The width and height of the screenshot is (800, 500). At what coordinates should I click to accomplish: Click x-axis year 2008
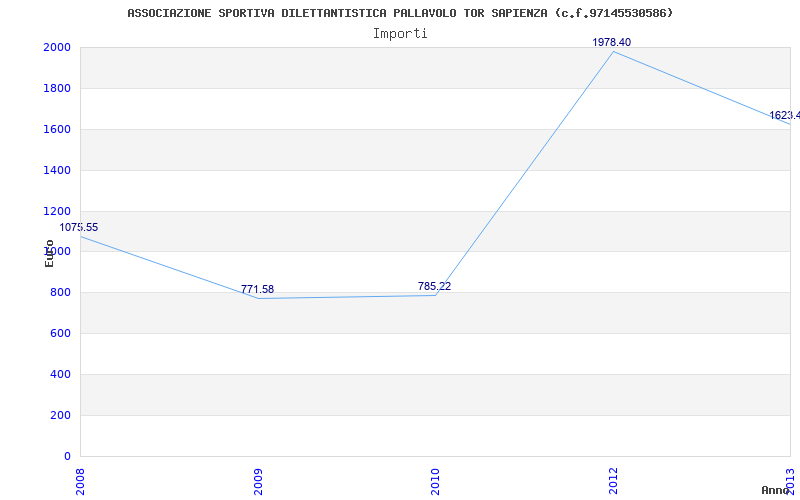tap(81, 482)
